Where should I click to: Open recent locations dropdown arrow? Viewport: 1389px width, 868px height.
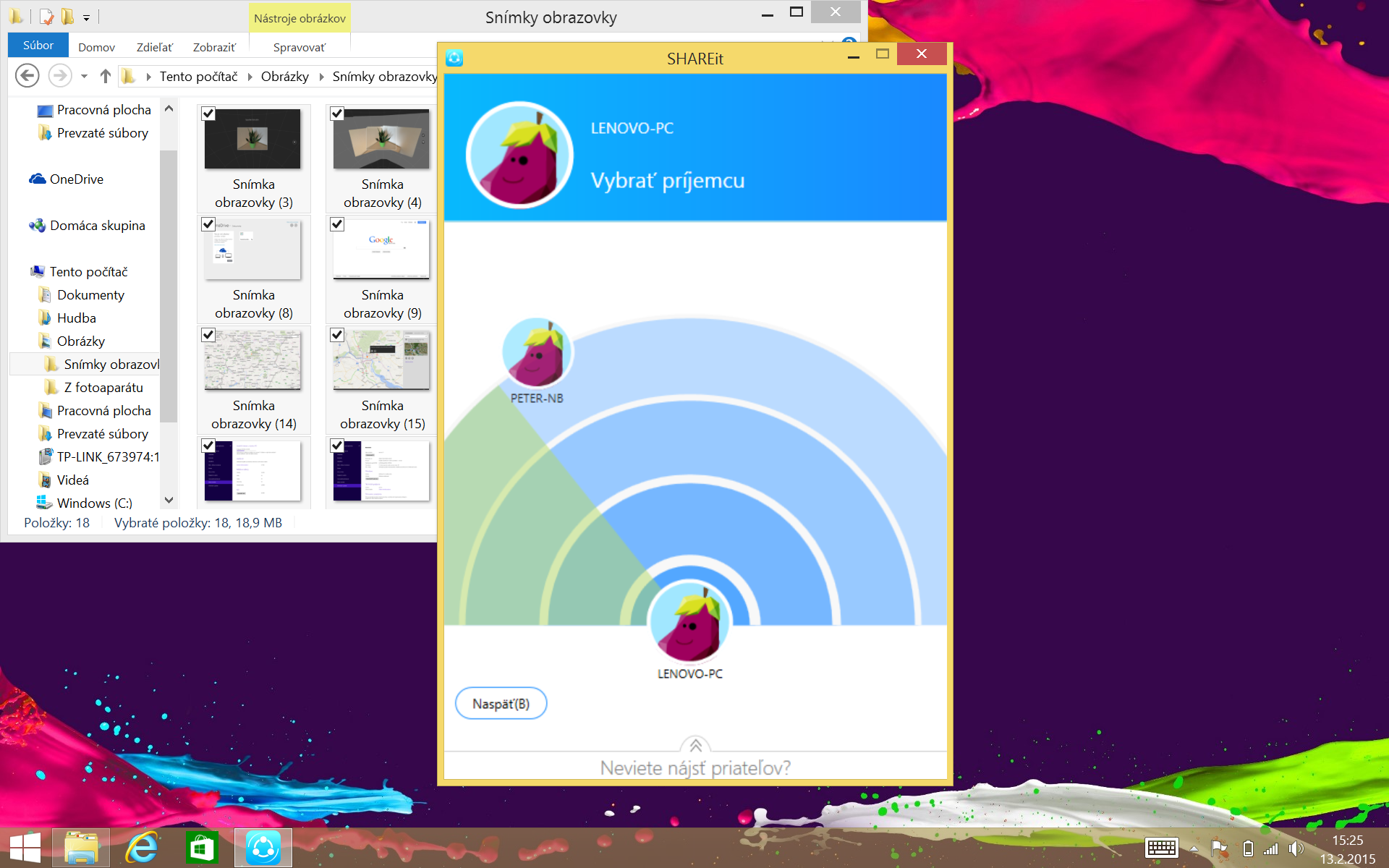84,76
